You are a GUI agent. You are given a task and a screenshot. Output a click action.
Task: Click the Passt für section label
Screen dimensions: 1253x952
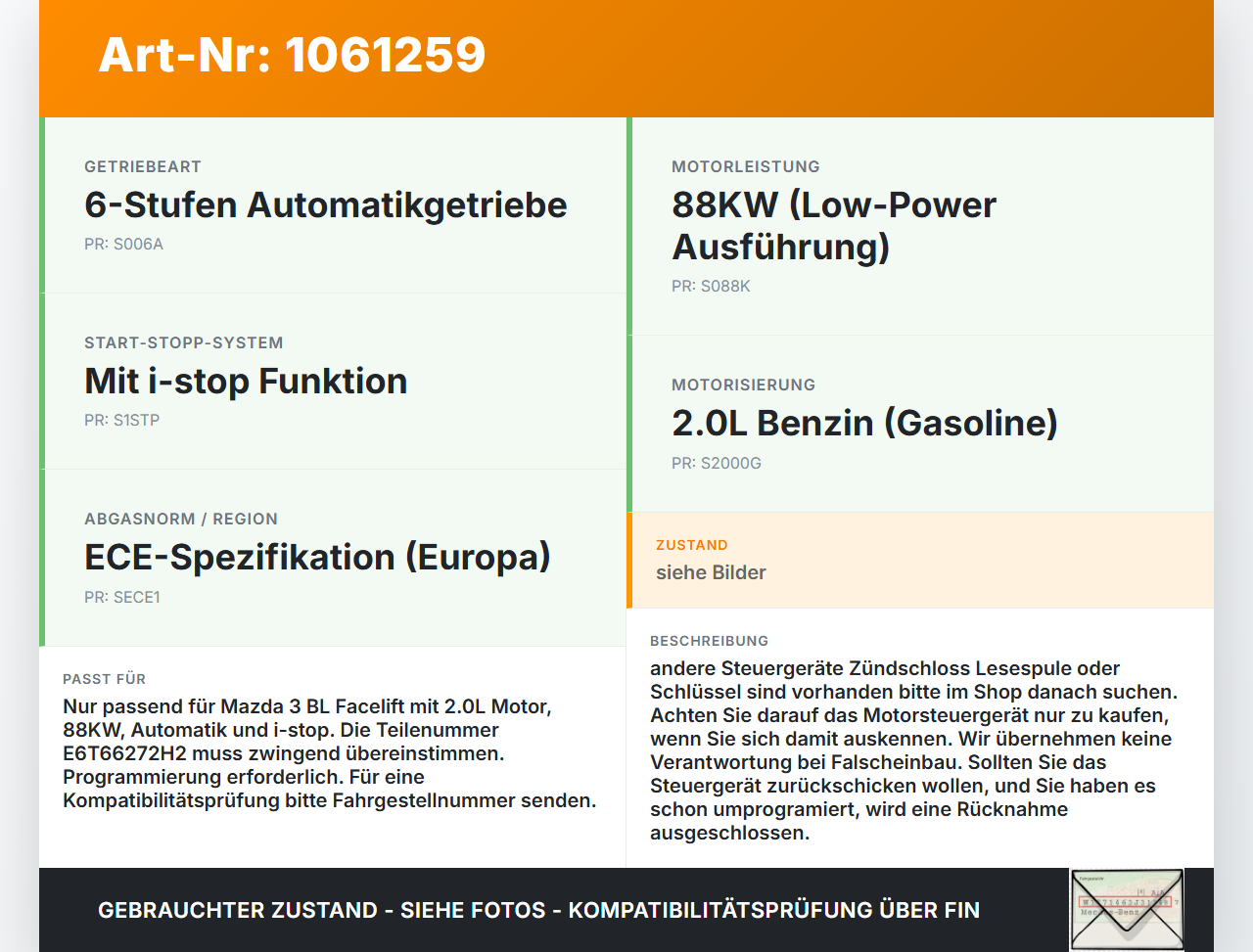(104, 679)
